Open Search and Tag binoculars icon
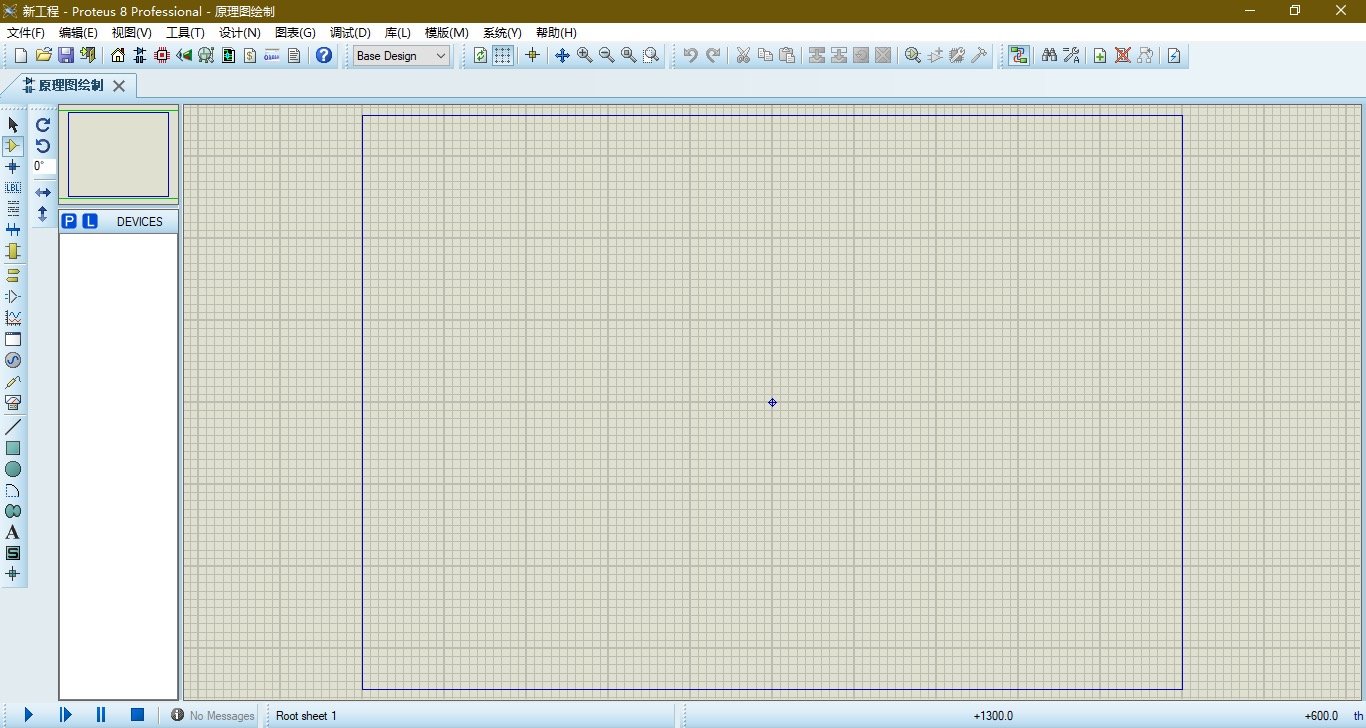Screen dimensions: 1366x728 (1049, 56)
